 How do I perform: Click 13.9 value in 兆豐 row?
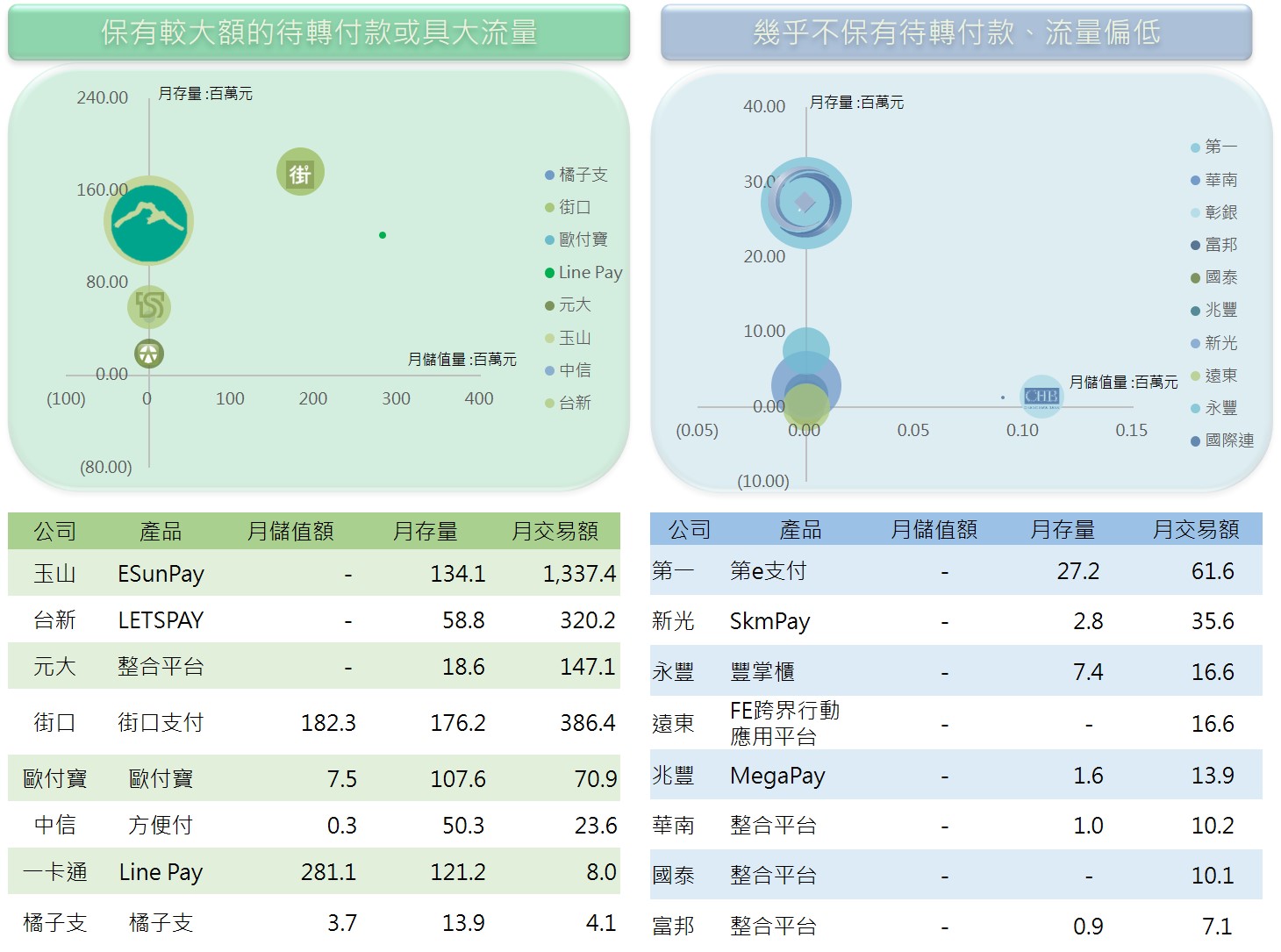tap(1213, 776)
